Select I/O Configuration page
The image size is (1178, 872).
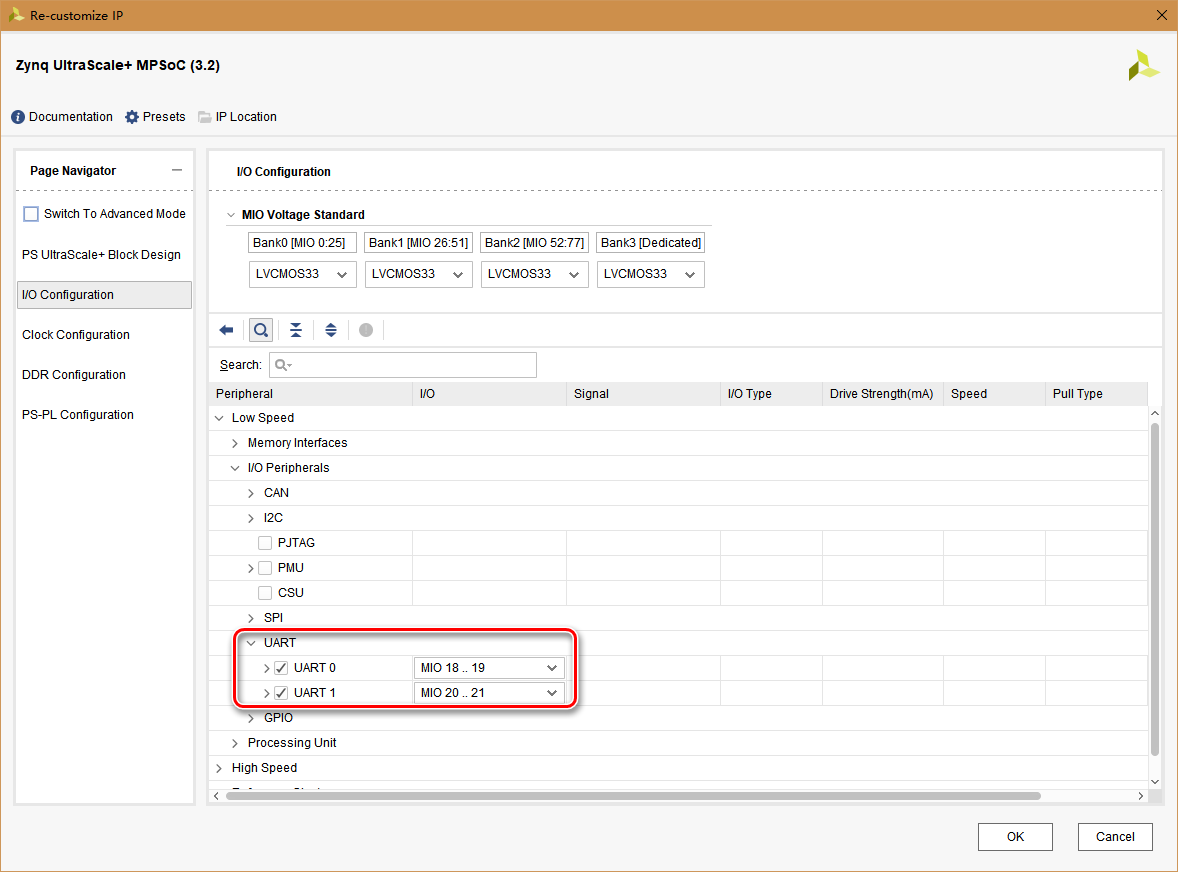coord(104,294)
